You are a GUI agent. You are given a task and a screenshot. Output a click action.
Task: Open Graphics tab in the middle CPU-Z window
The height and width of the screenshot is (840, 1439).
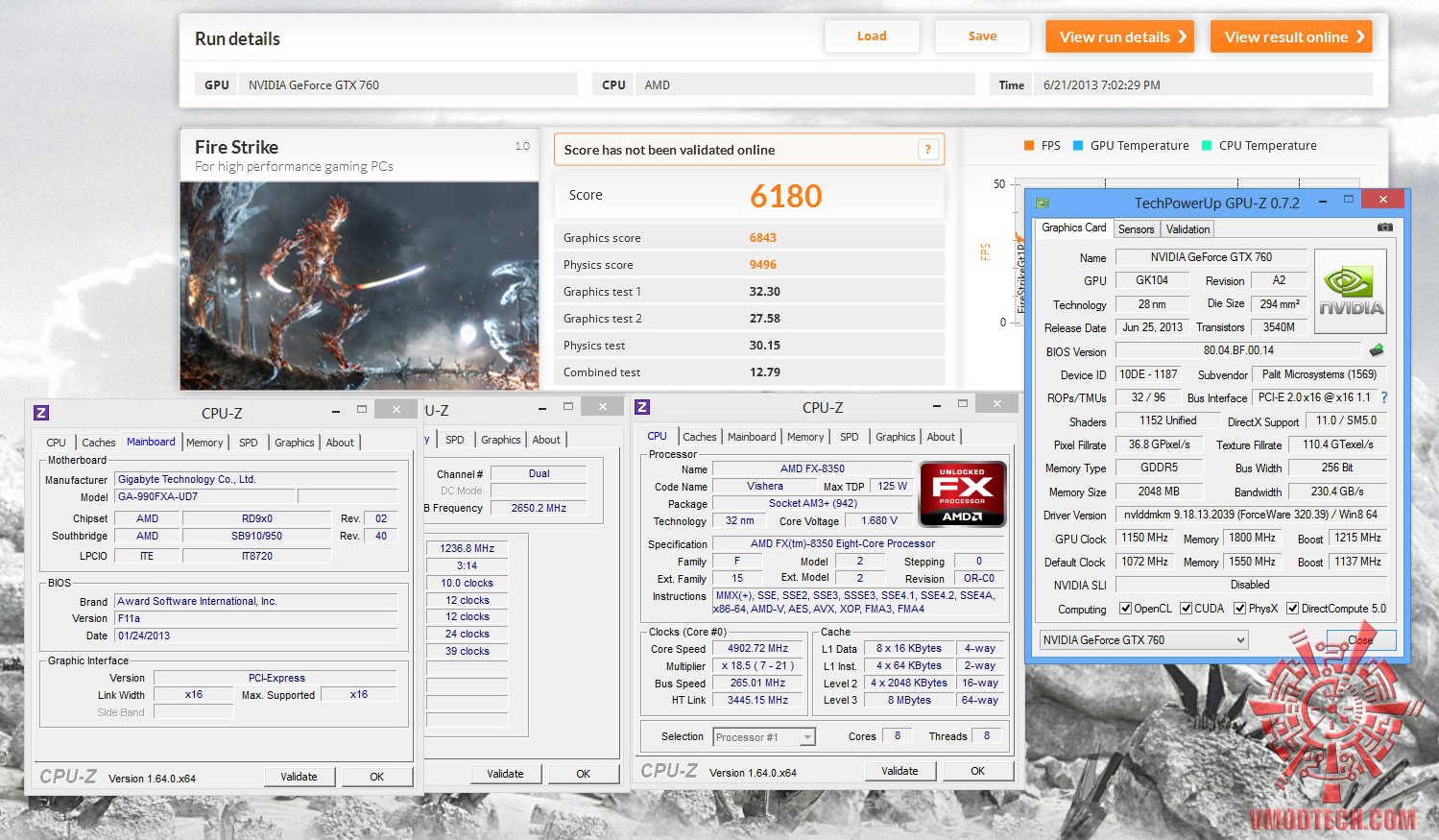[x=501, y=440]
